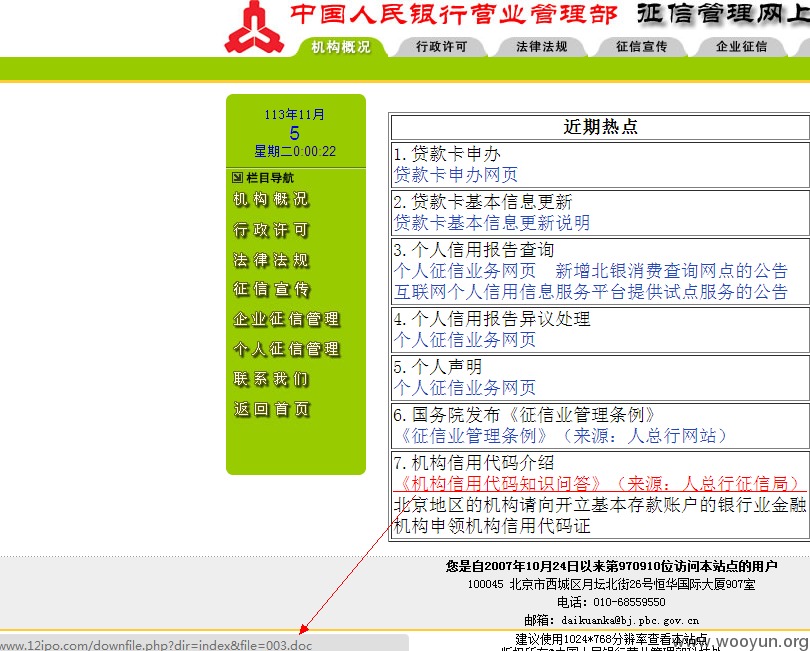Click the 星期二 clock time text

point(295,151)
